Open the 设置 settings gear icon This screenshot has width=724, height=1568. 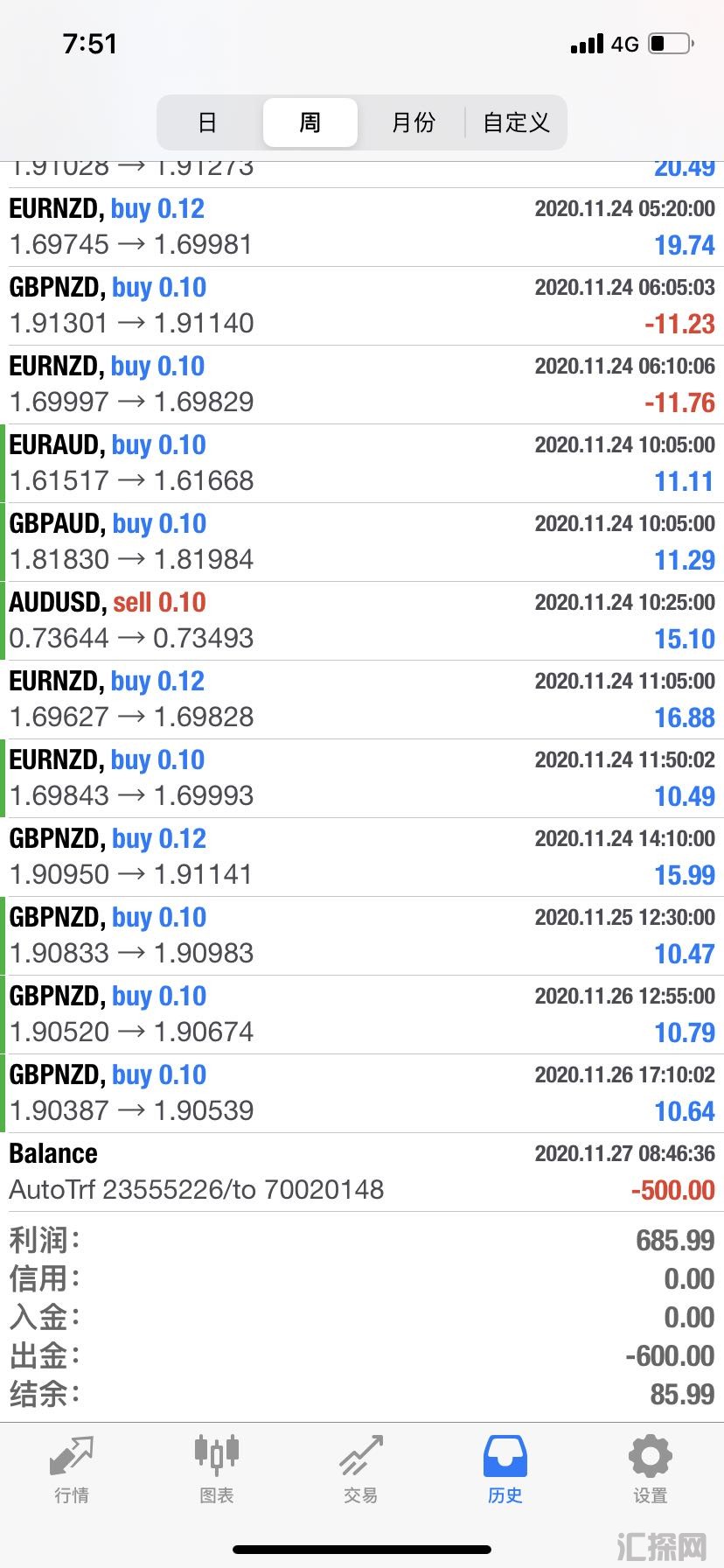pyautogui.click(x=651, y=1455)
